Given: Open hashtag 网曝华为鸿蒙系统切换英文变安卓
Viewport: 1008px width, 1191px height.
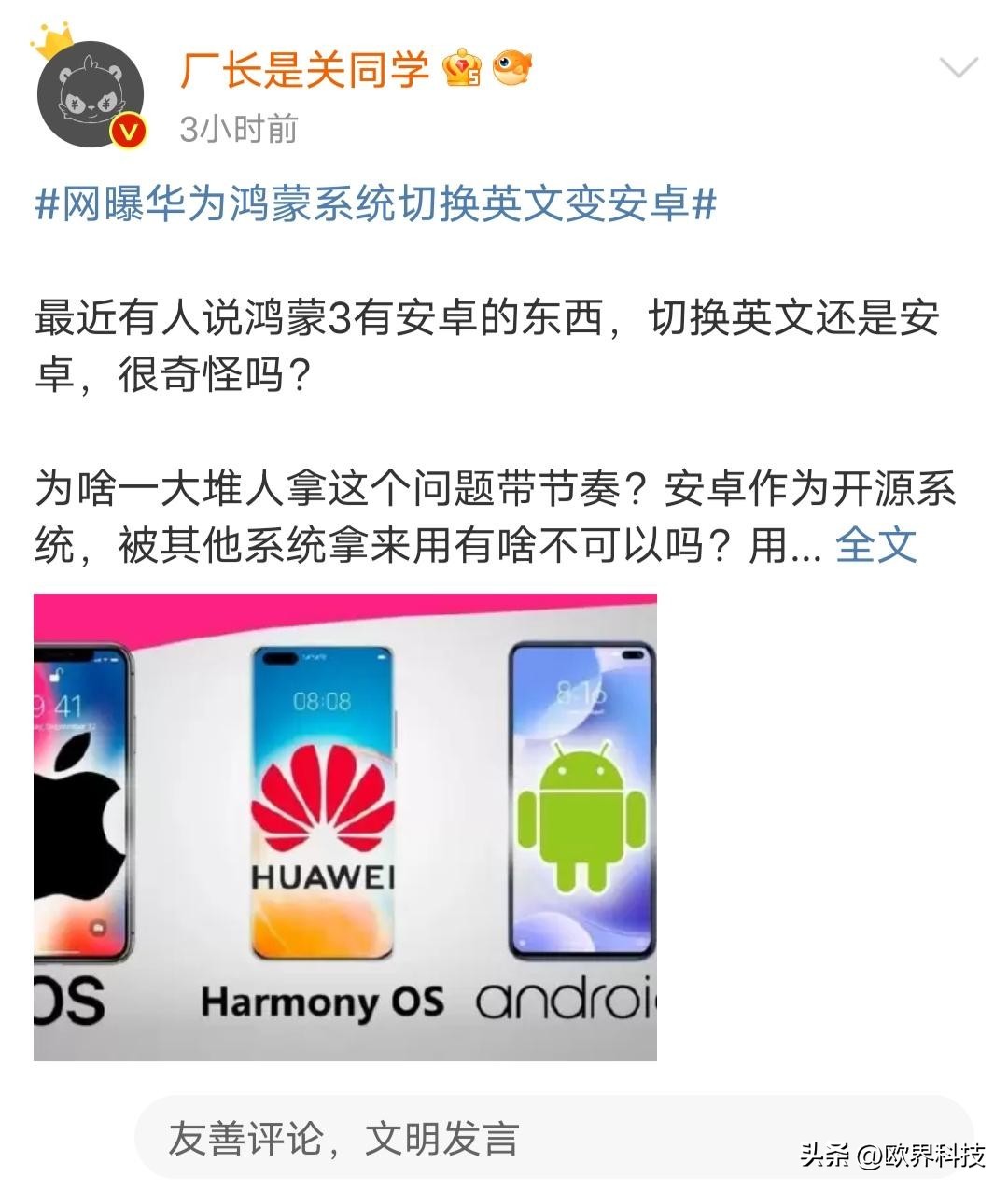Looking at the screenshot, I should pos(376,203).
